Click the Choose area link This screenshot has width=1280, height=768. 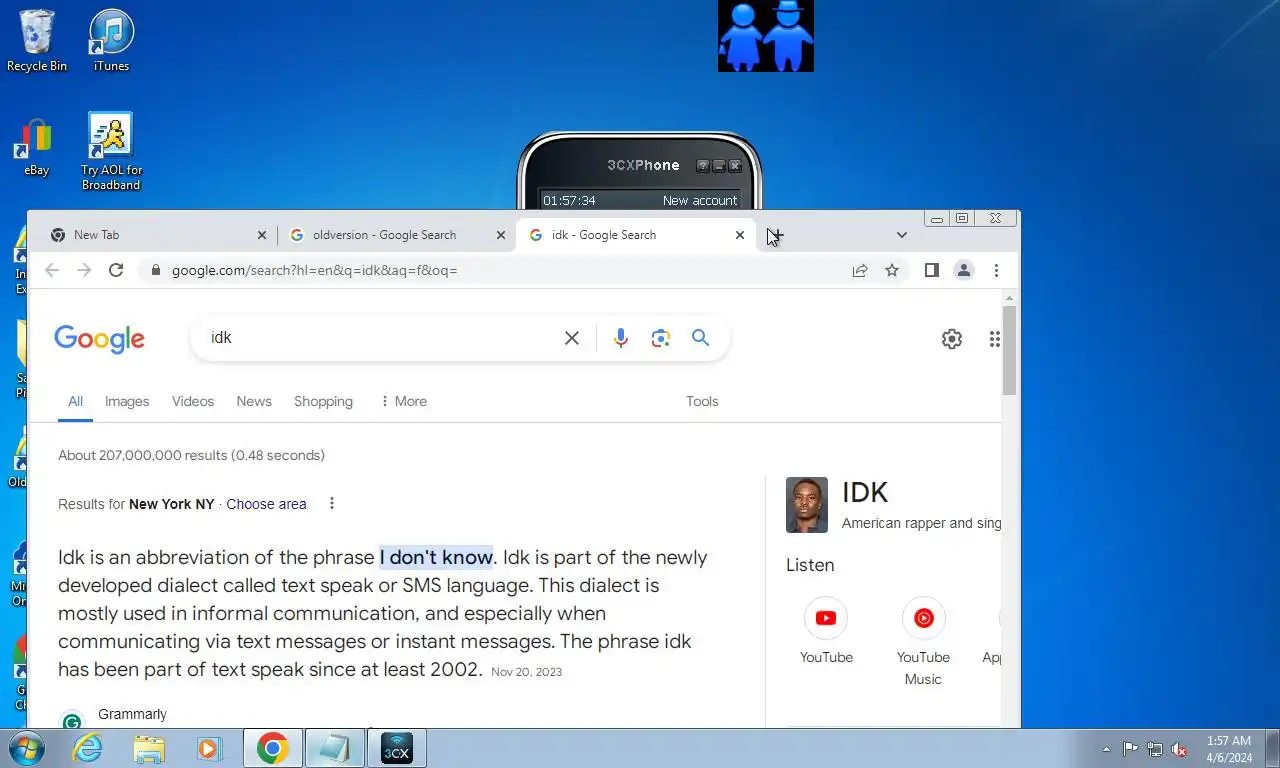[x=266, y=504]
